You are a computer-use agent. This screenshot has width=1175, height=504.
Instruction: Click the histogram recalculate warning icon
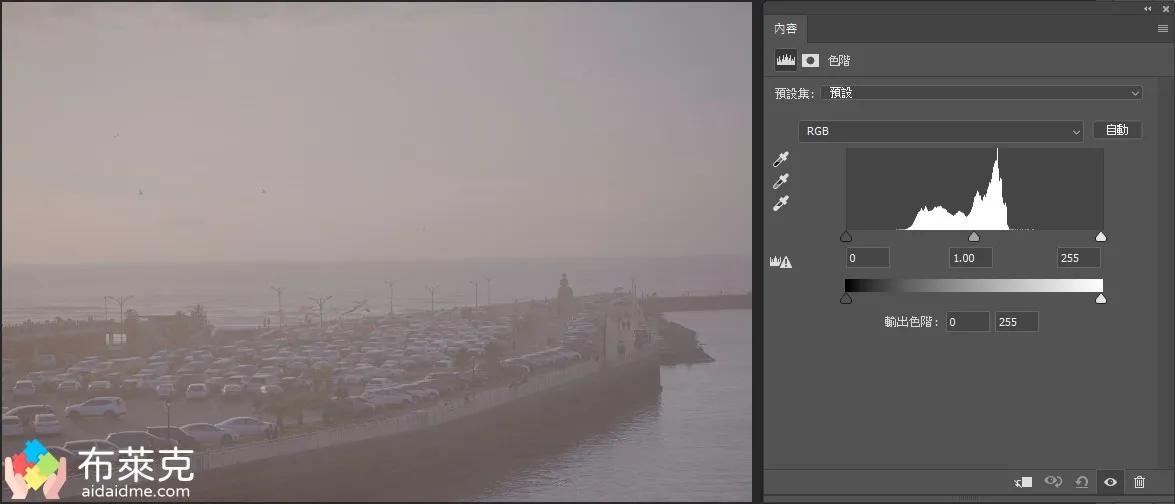(781, 262)
